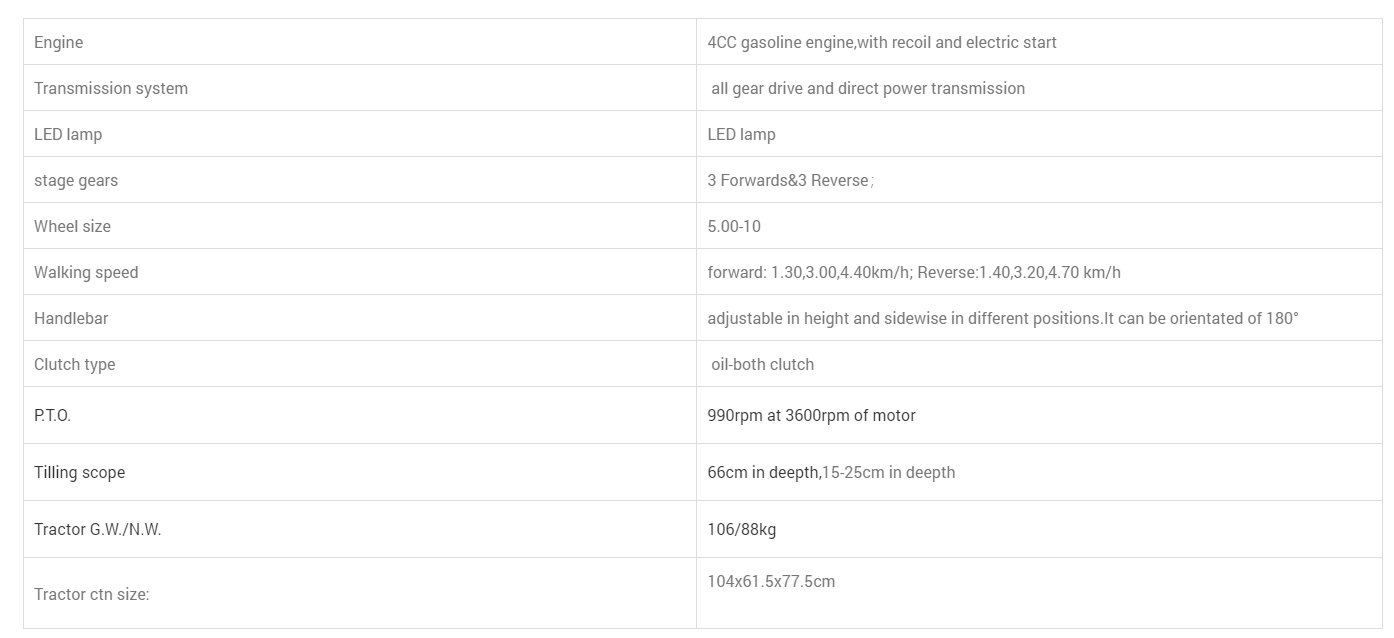Click the "Handlebar" label cell
This screenshot has width=1394, height=638.
[71, 318]
